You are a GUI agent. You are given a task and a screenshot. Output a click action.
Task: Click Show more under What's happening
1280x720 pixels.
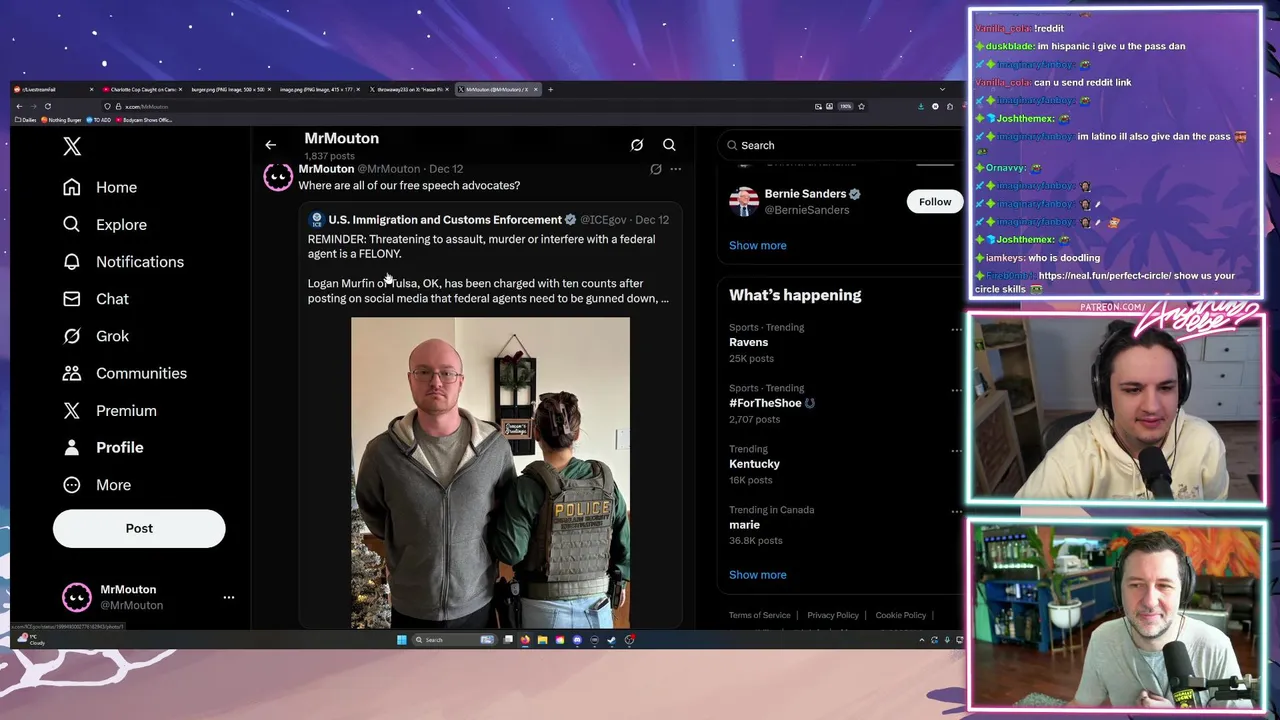(757, 575)
